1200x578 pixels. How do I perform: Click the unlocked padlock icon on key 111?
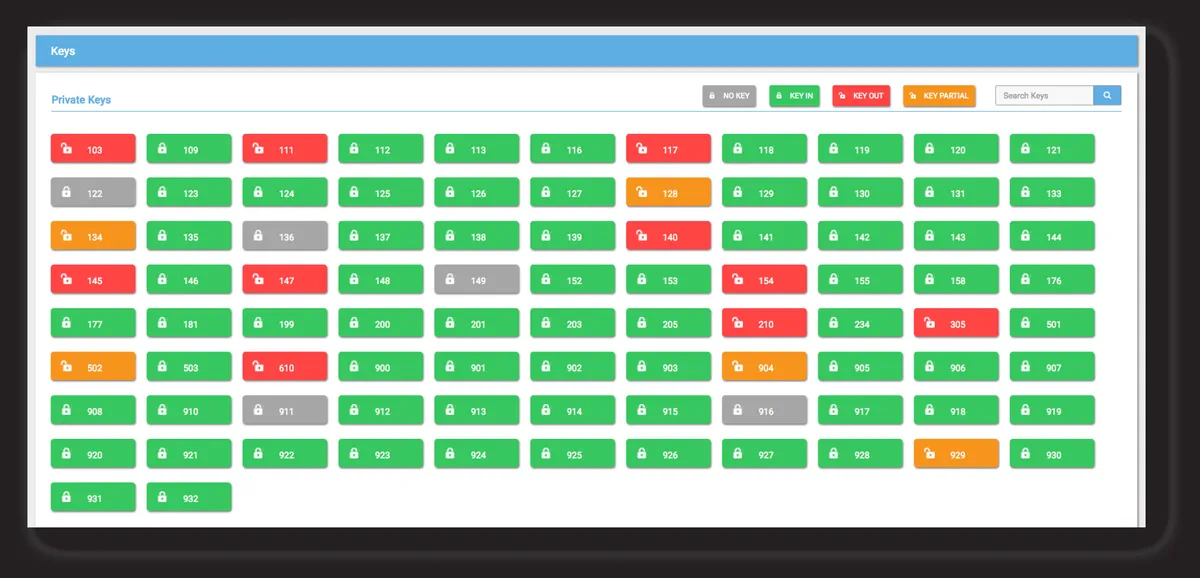pos(258,149)
